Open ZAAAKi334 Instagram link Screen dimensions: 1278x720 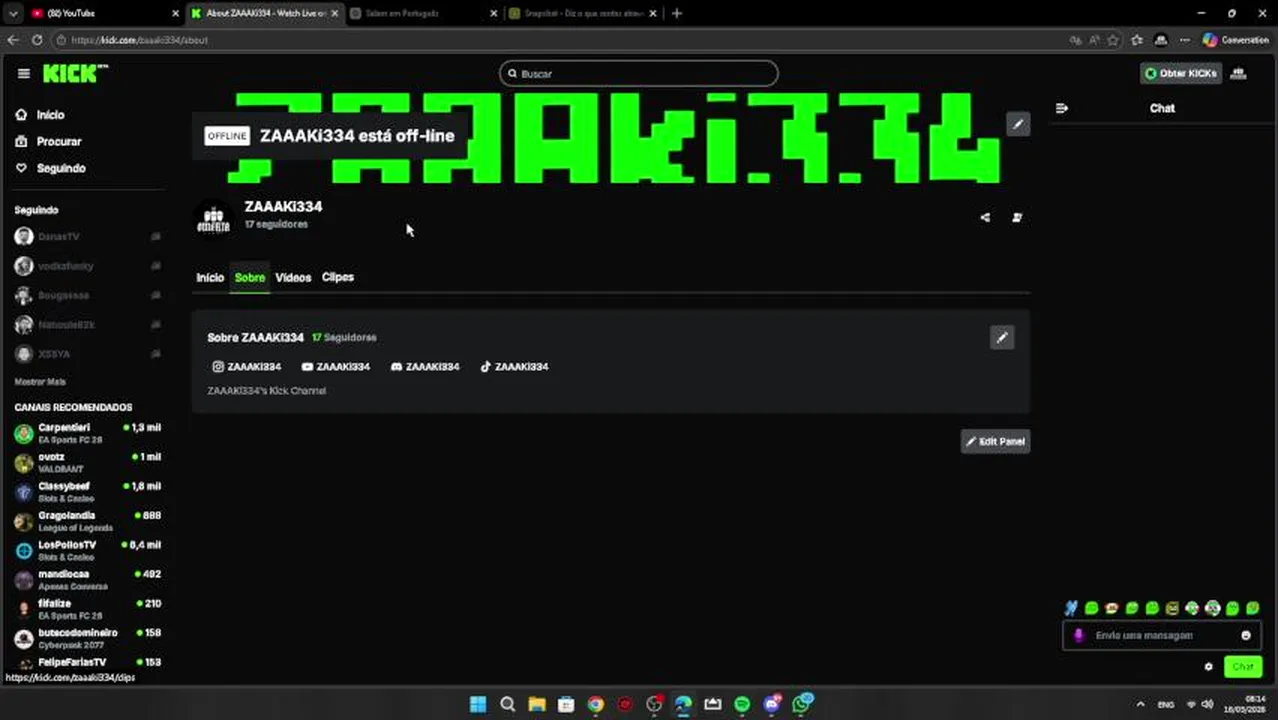pos(246,367)
